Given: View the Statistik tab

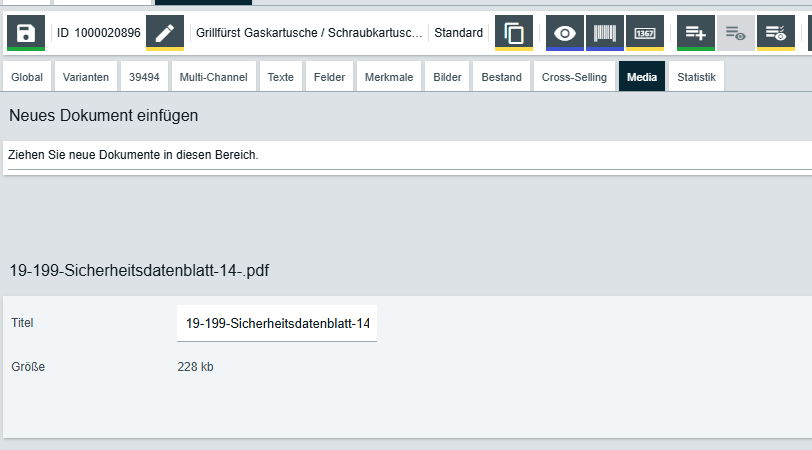Looking at the screenshot, I should 696,77.
